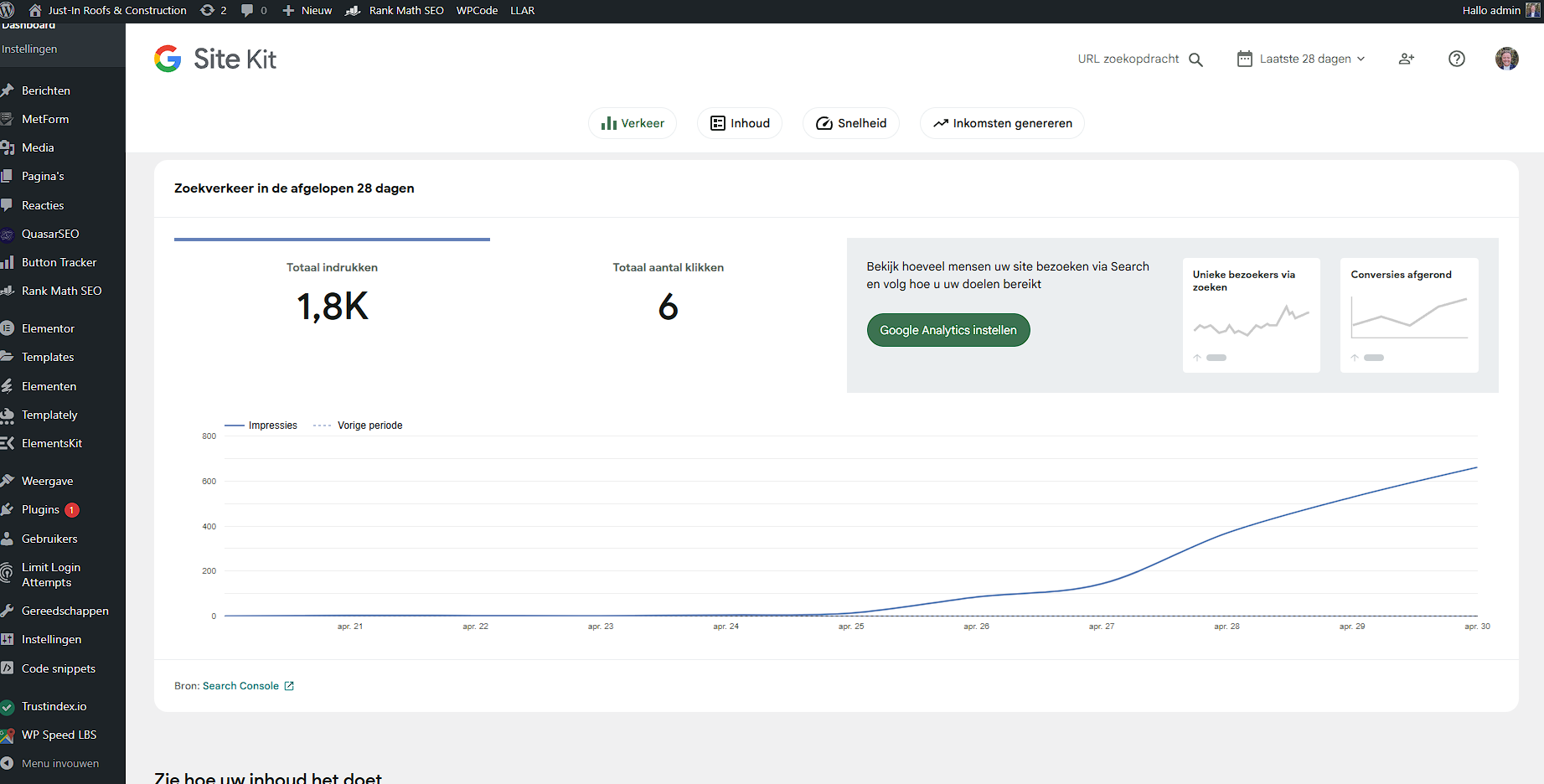
Task: Open Code snippets menu
Action: tap(59, 668)
